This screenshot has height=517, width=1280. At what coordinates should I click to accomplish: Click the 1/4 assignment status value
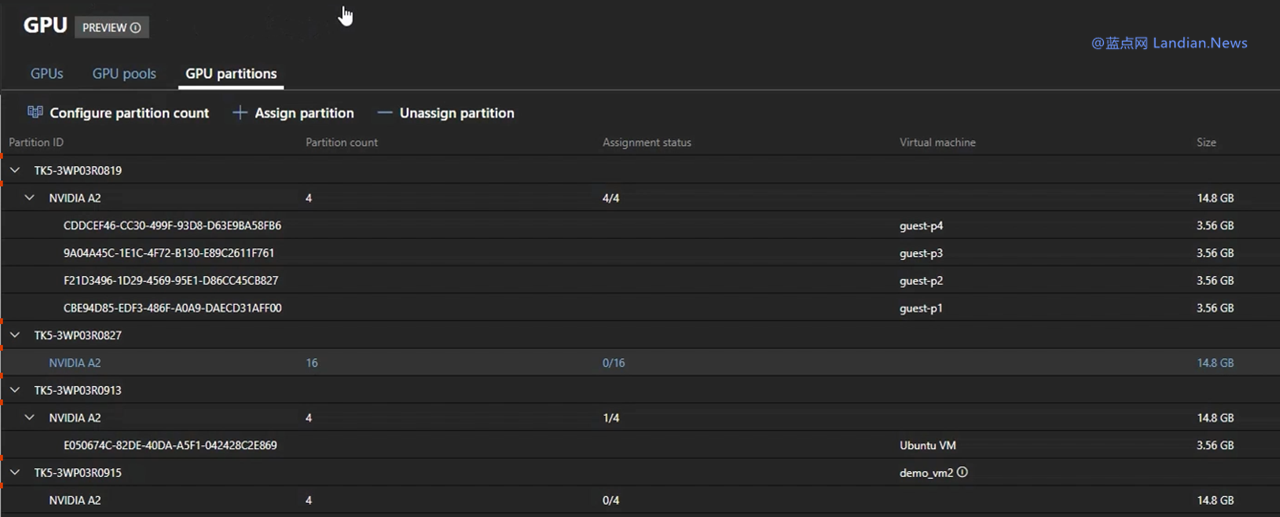(611, 418)
